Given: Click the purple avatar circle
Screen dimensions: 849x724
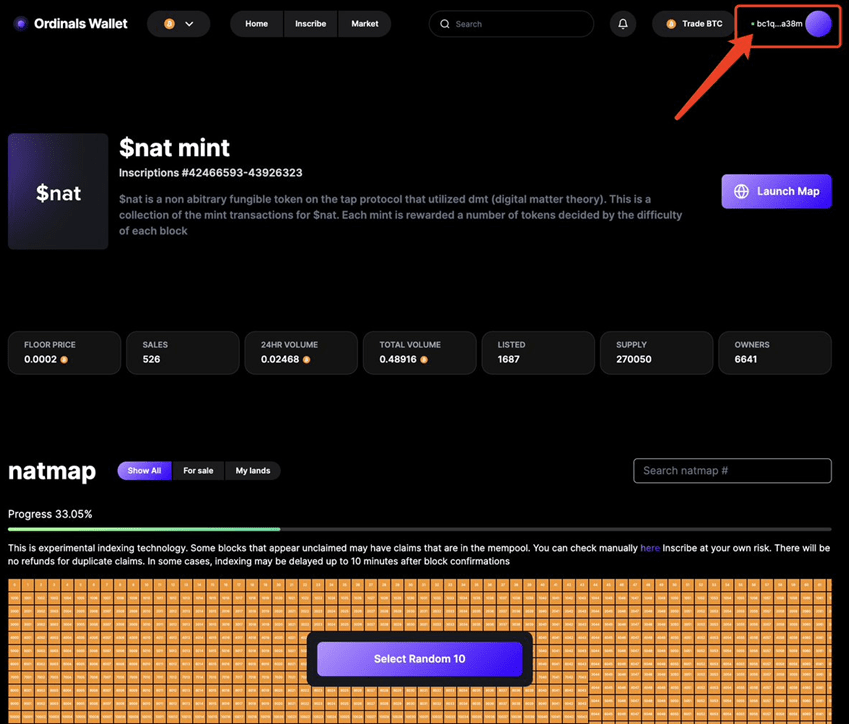Looking at the screenshot, I should point(818,24).
